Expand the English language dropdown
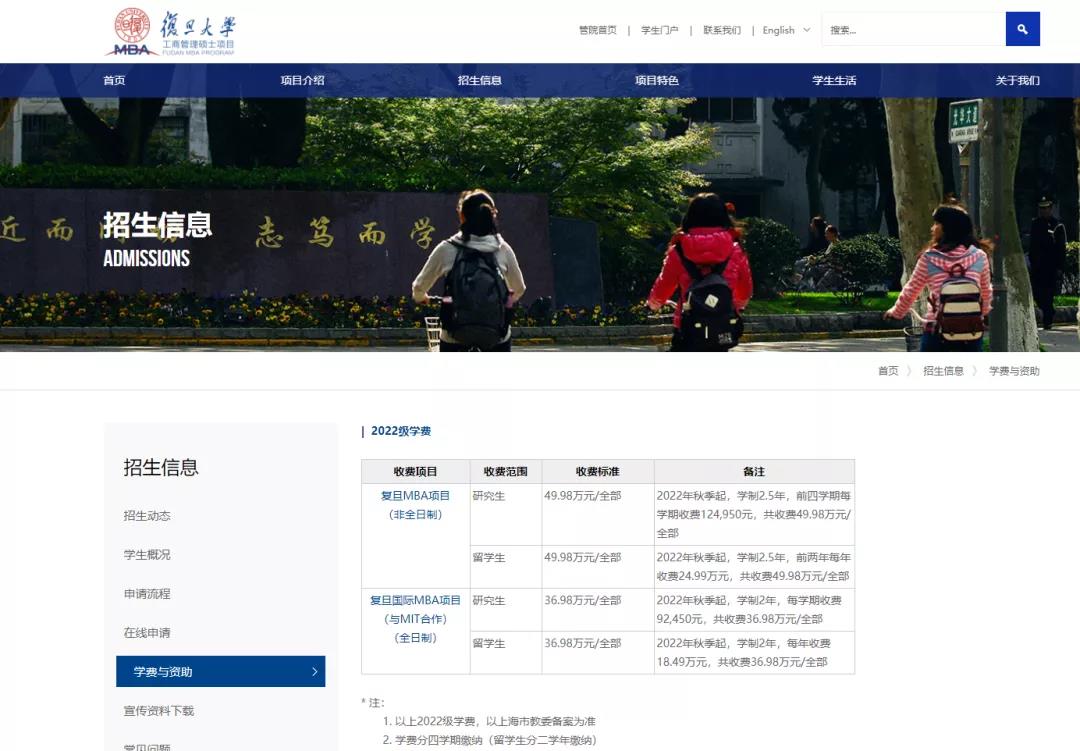1080x751 pixels. 786,30
